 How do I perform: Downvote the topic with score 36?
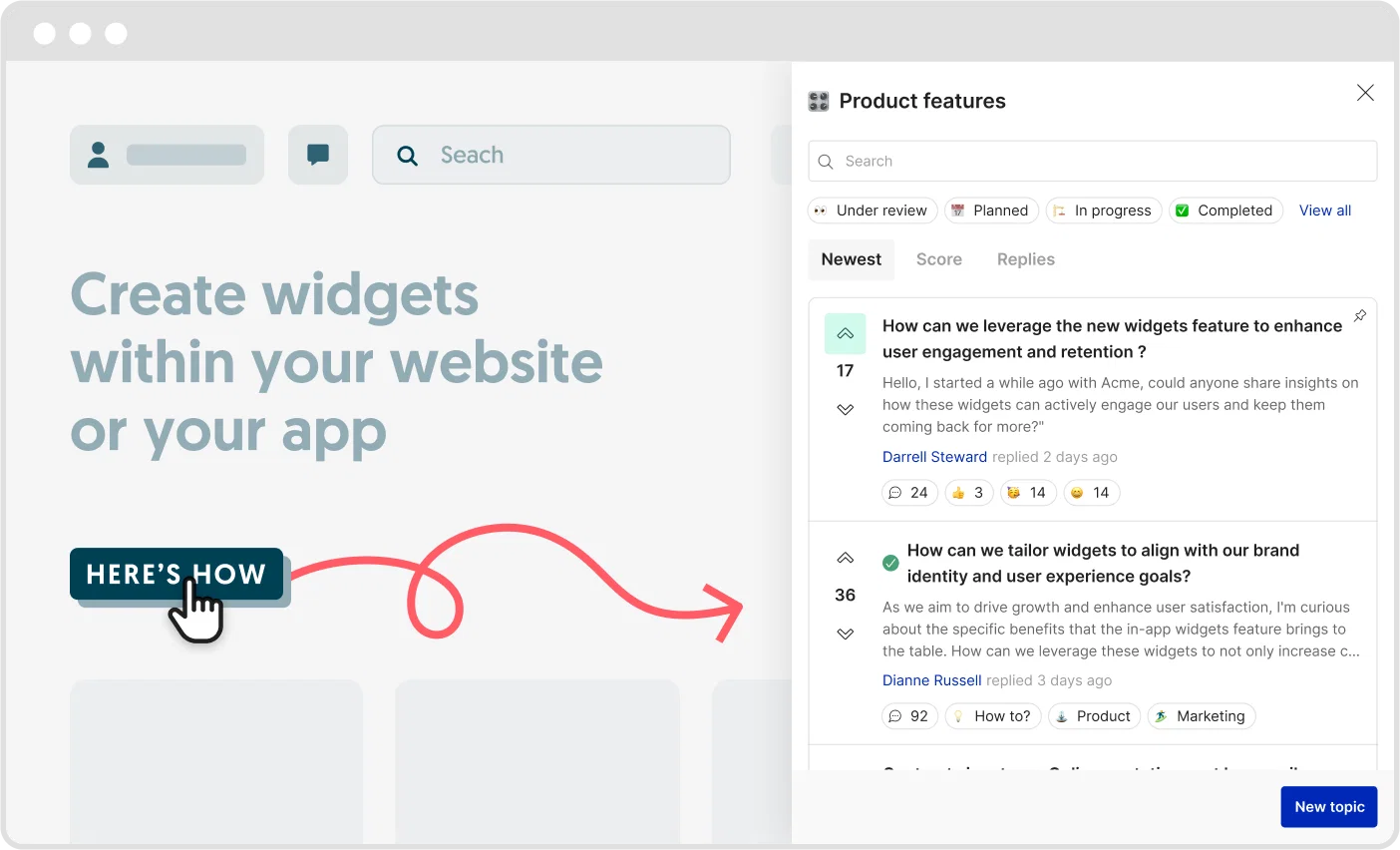click(x=845, y=634)
